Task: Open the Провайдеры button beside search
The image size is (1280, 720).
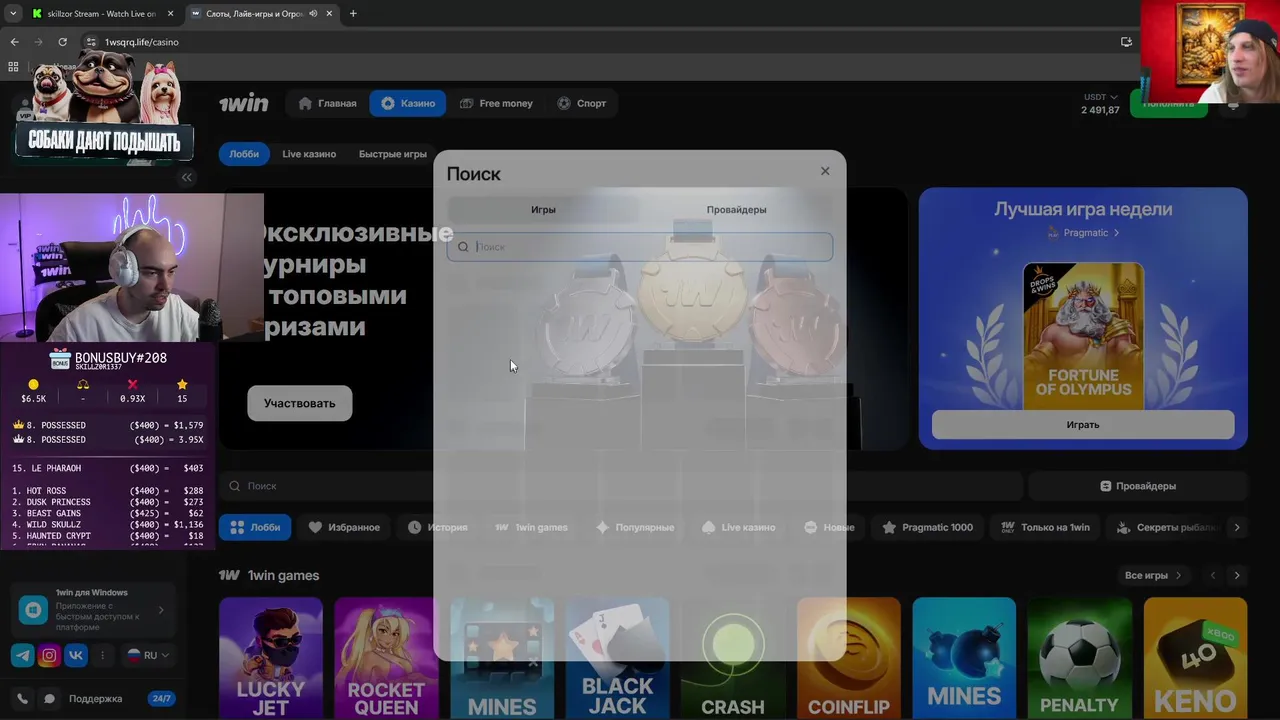Action: (x=1138, y=485)
